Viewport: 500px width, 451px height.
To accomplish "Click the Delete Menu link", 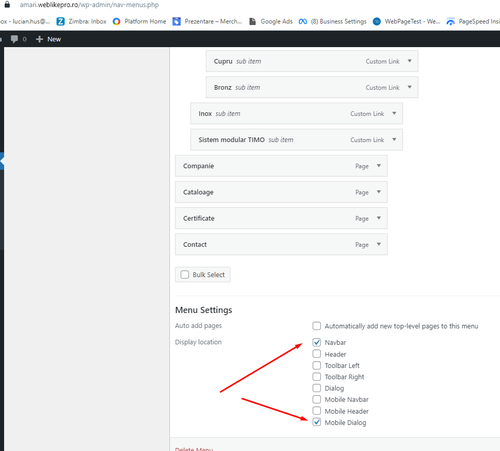I will (194, 449).
